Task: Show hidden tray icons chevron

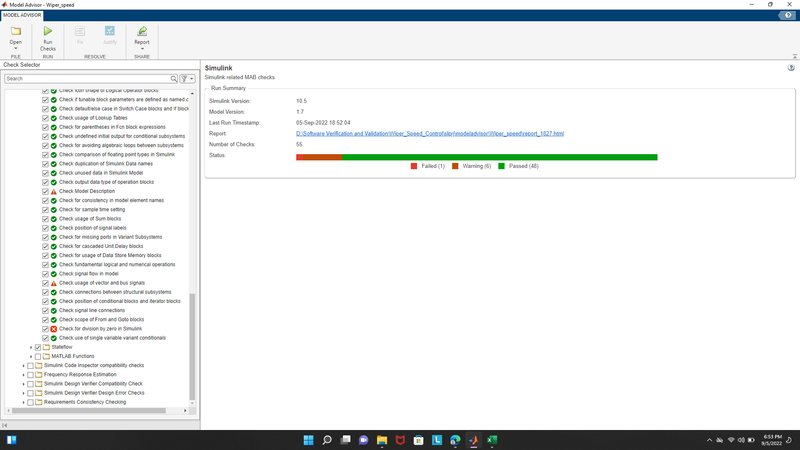Action: (x=709, y=440)
